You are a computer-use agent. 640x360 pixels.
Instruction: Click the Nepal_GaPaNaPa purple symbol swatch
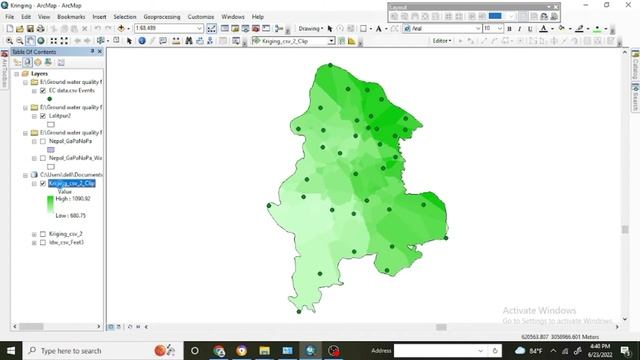[x=51, y=150]
